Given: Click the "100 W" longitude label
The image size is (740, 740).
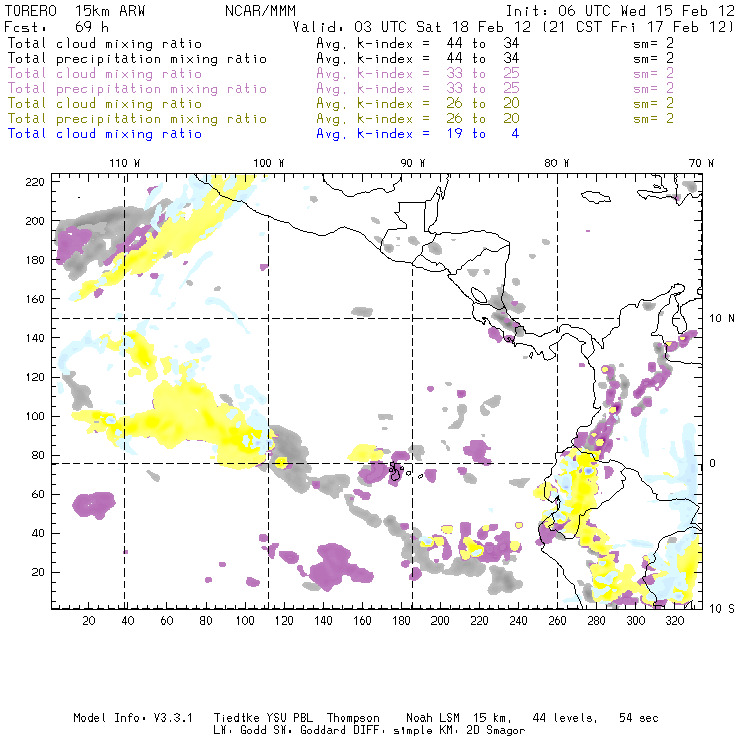Looking at the screenshot, I should [x=269, y=163].
